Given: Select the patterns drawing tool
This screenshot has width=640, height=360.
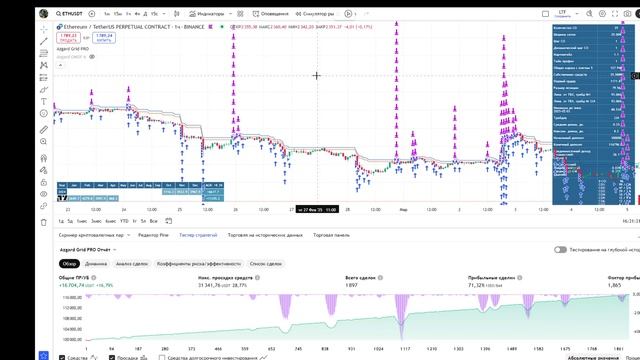Looking at the screenshot, I should click(44, 65).
